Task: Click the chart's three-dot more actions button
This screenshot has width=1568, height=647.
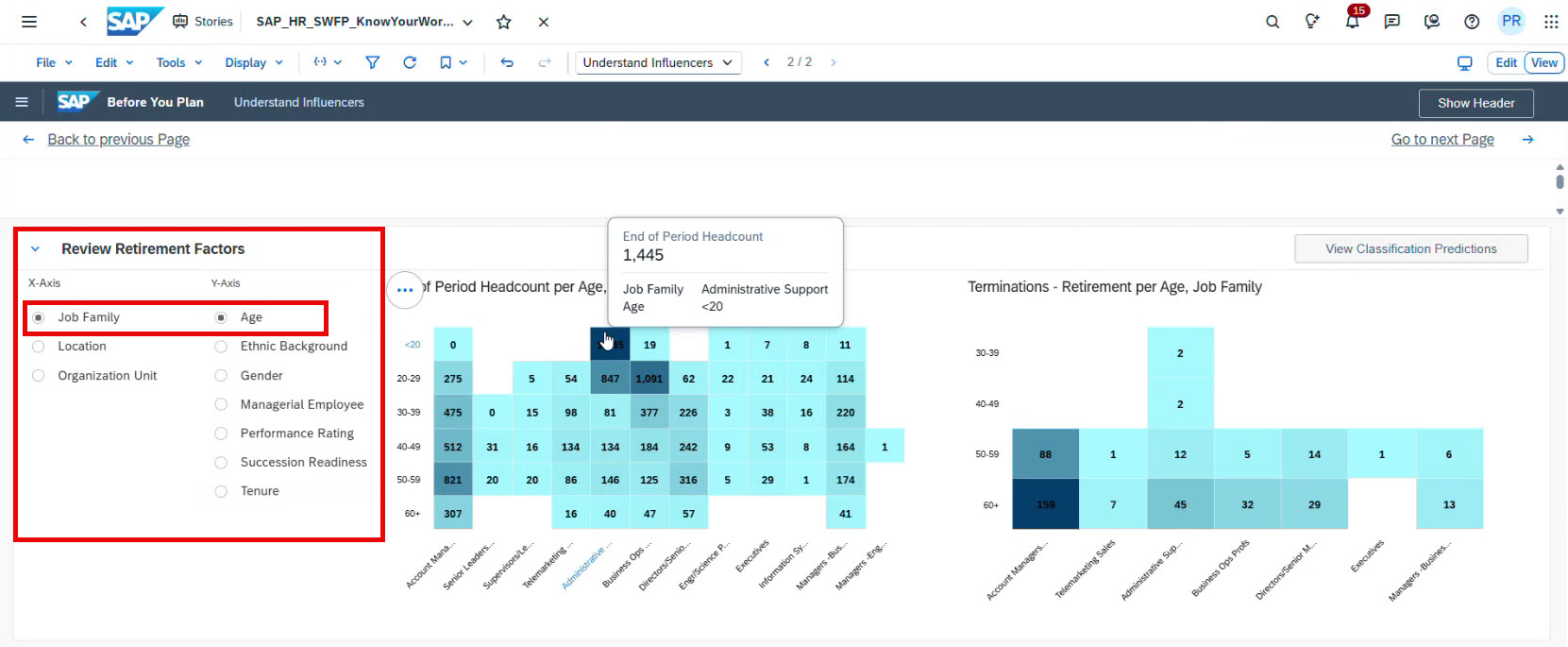Action: point(405,290)
